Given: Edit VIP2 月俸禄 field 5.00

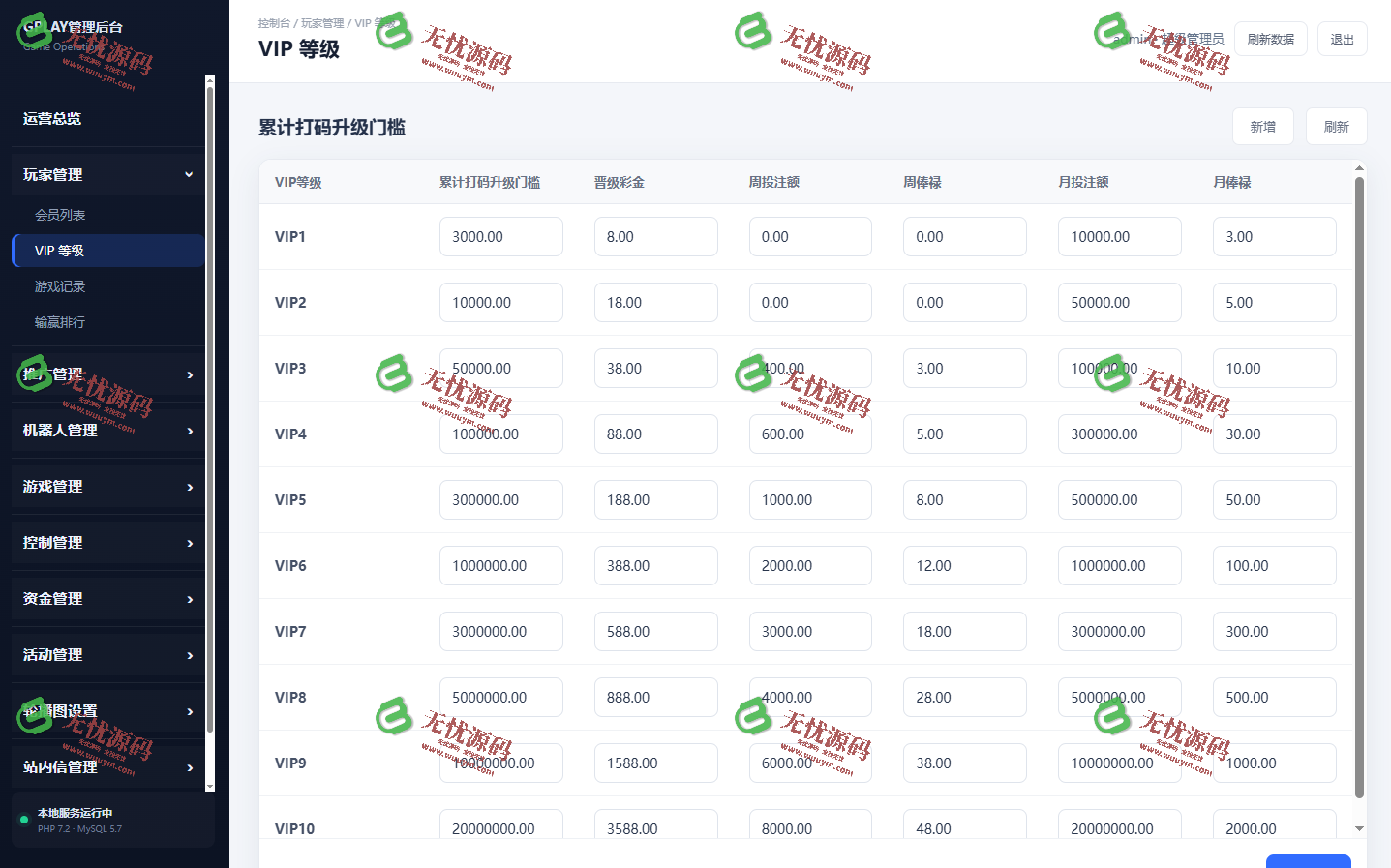Looking at the screenshot, I should point(1274,302).
